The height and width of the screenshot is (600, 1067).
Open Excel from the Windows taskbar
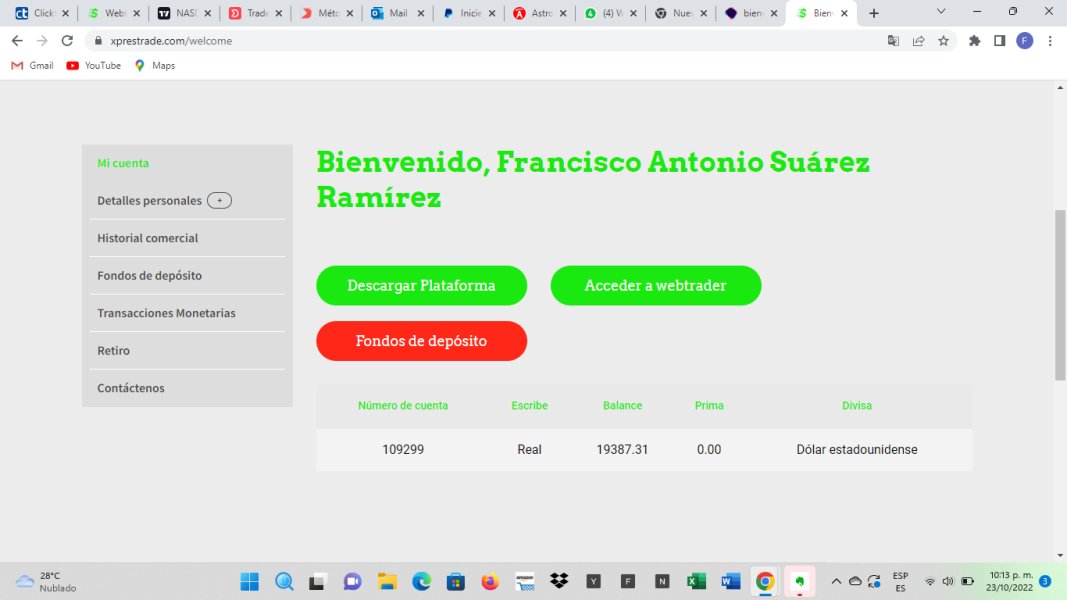pyautogui.click(x=696, y=581)
